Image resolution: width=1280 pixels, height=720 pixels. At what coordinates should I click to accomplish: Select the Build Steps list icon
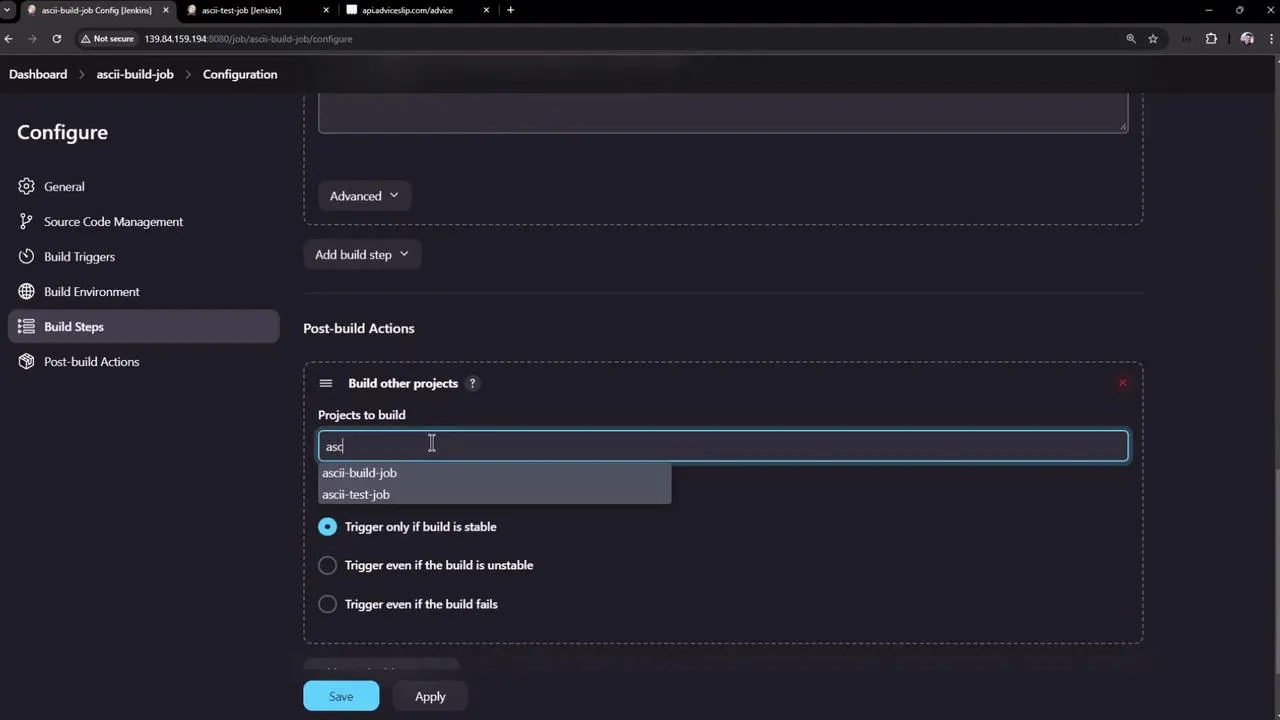tap(26, 326)
